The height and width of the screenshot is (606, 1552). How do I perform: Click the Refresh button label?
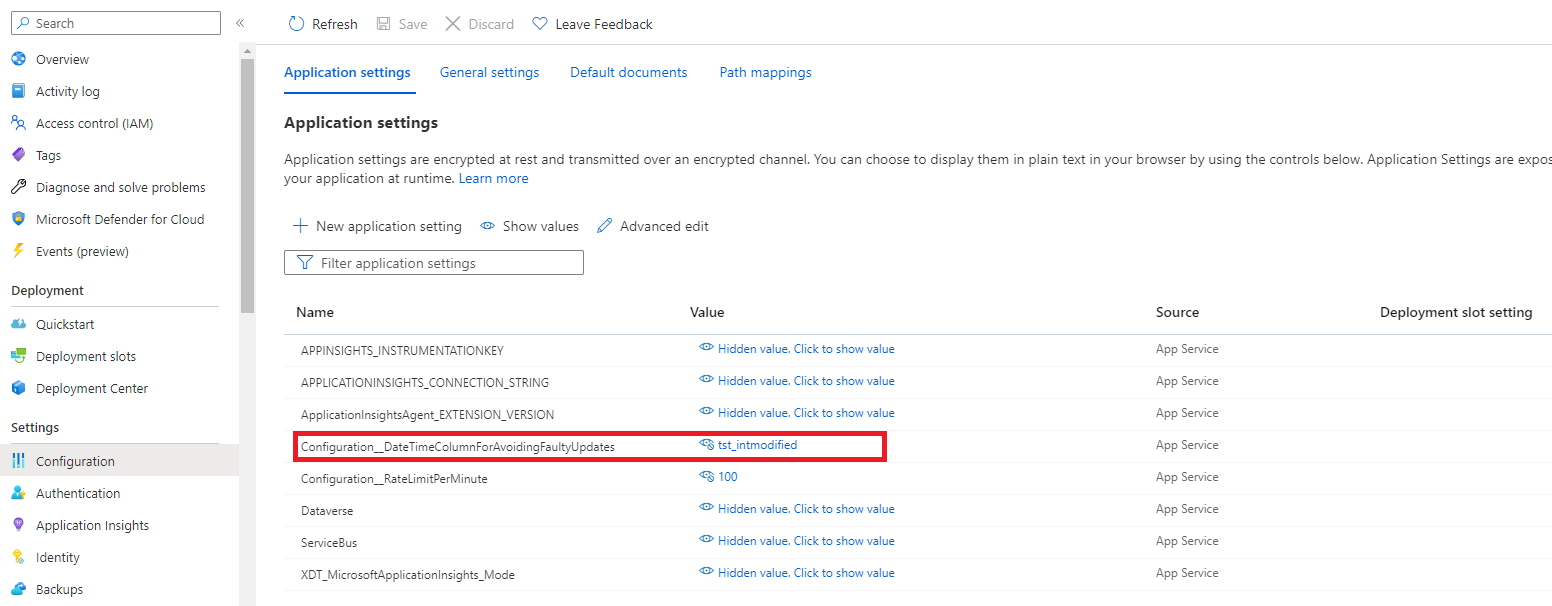click(x=334, y=24)
